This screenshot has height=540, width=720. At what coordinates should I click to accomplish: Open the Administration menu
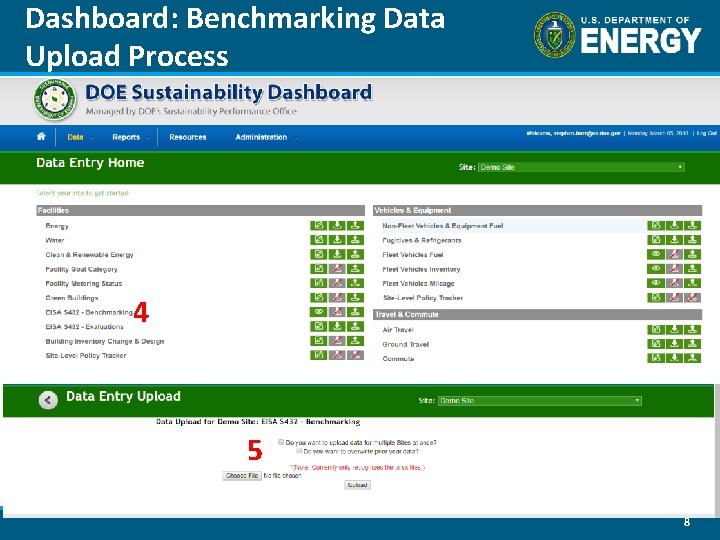click(x=261, y=137)
